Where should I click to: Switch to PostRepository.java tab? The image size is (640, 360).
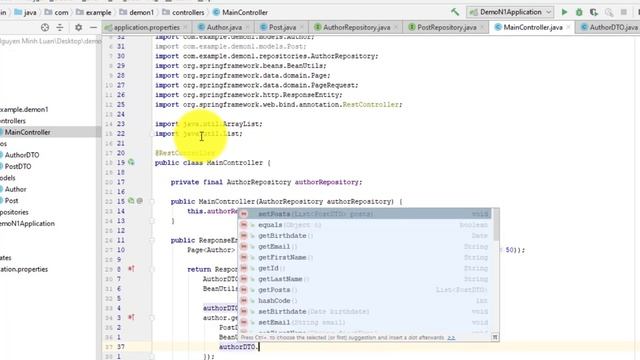(447, 27)
